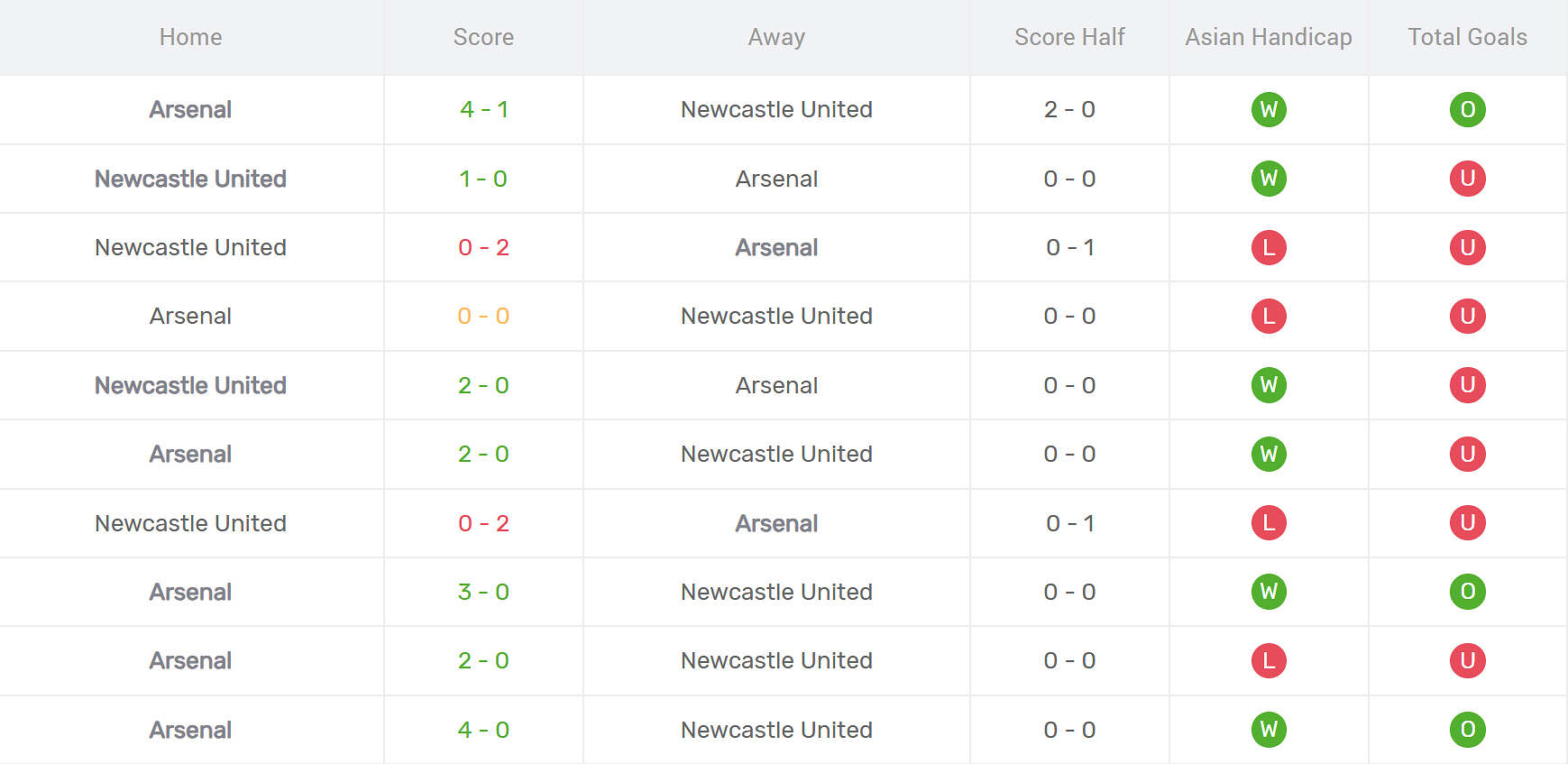The width and height of the screenshot is (1568, 764).
Task: Open the 4 - 1 score link
Action: click(x=483, y=110)
